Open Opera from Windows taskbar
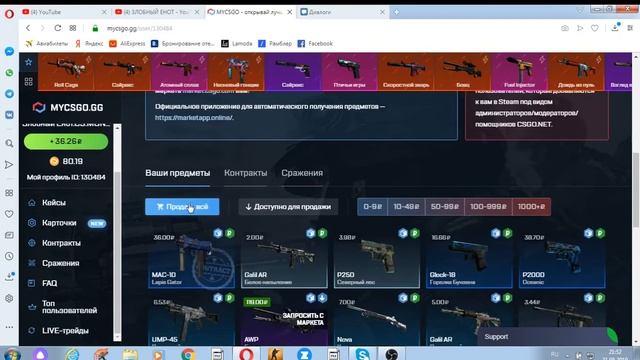 247,354
